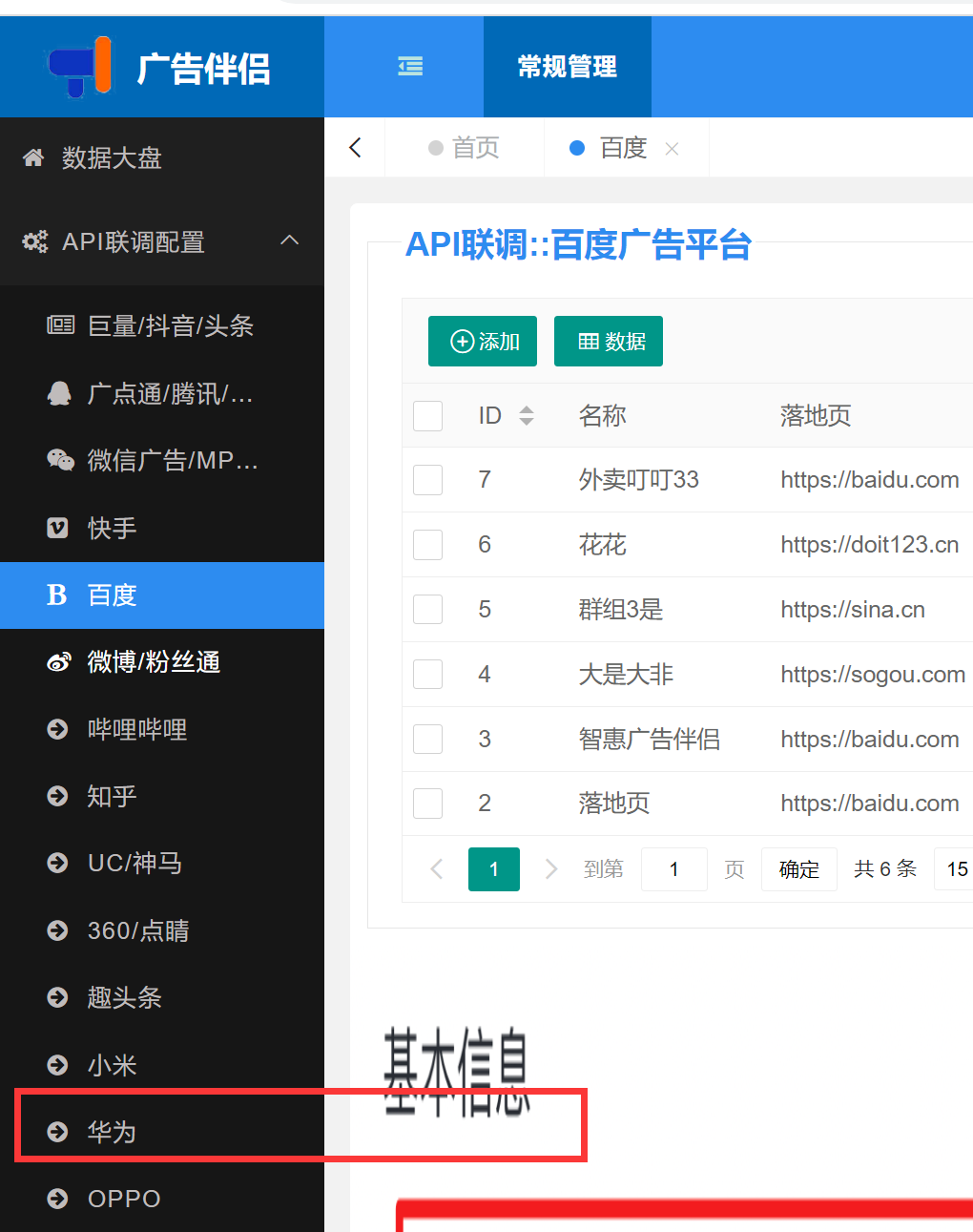
Task: Switch to 常规管理 top navigation tab
Action: click(x=568, y=67)
